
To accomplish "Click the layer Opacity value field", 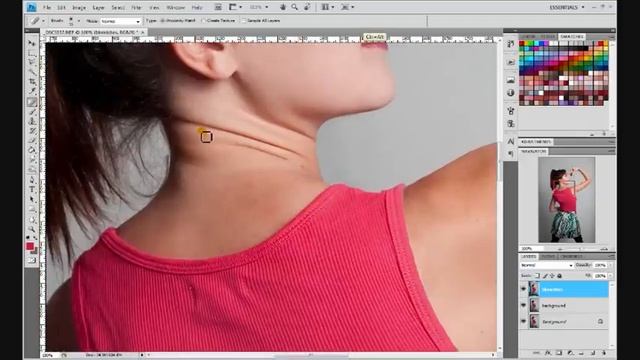I will point(600,265).
